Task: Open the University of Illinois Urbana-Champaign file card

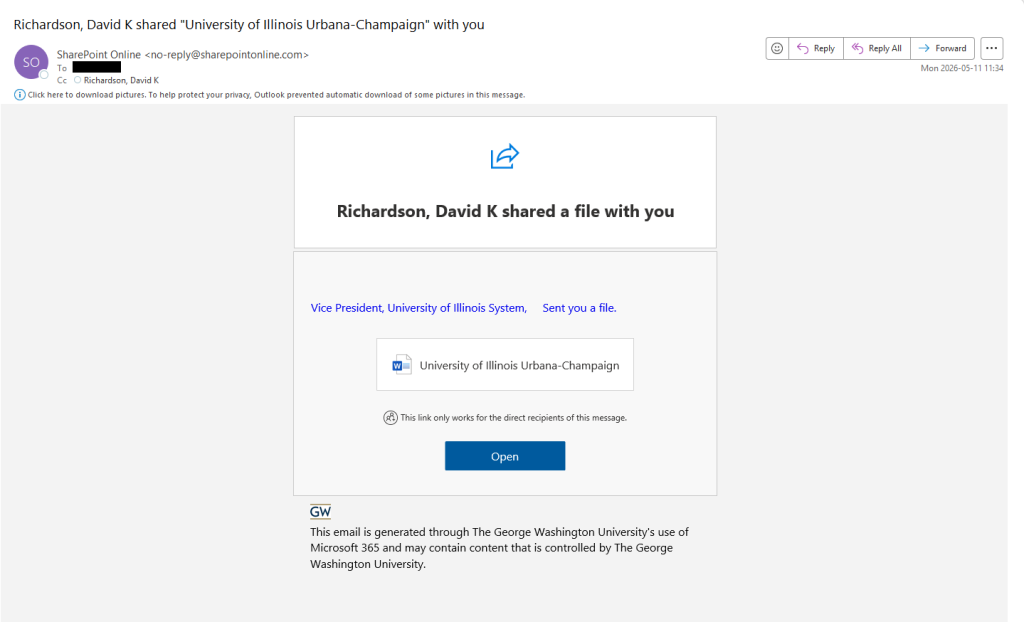Action: click(505, 365)
